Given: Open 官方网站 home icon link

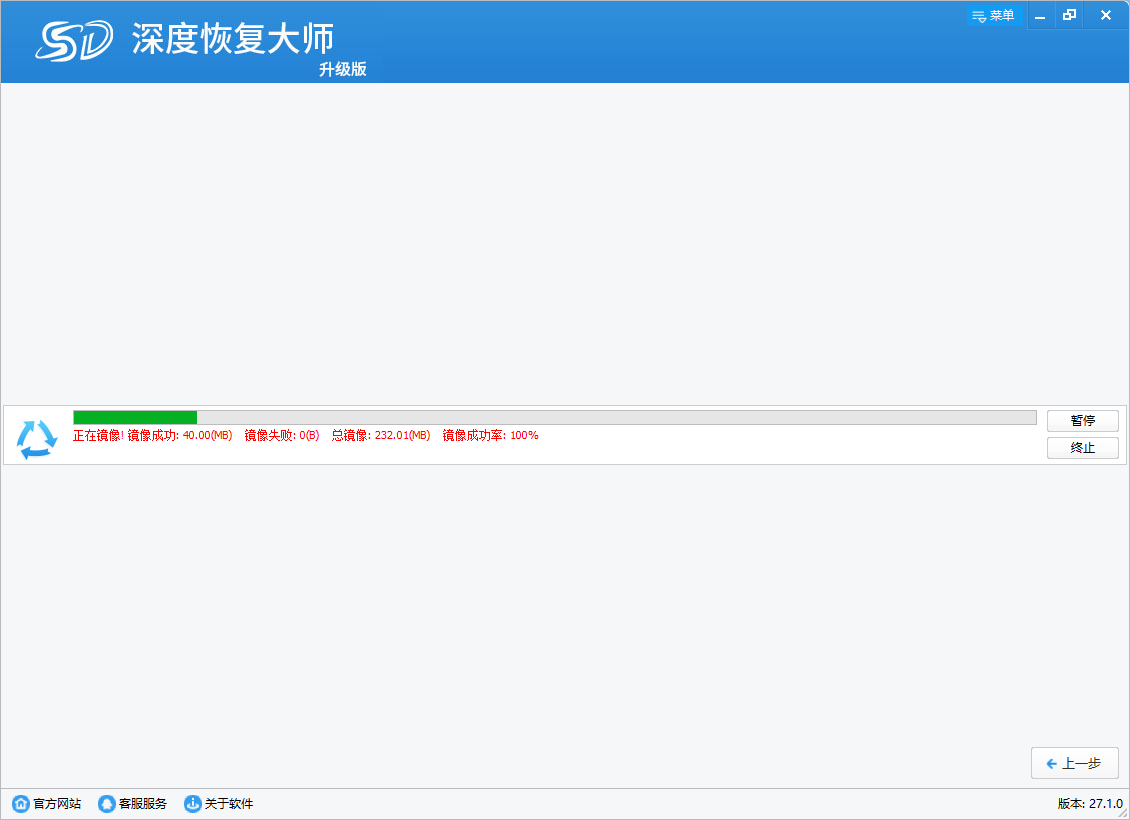Looking at the screenshot, I should (x=47, y=804).
